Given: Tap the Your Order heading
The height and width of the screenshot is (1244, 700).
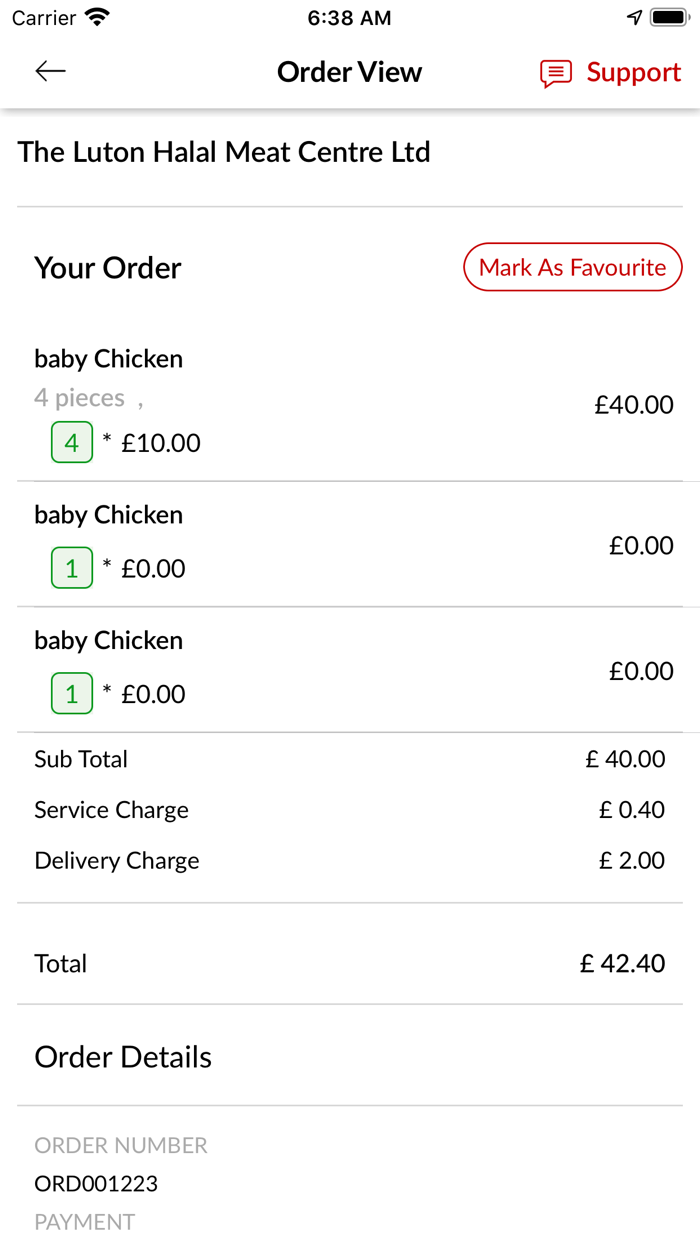Looking at the screenshot, I should click(108, 268).
